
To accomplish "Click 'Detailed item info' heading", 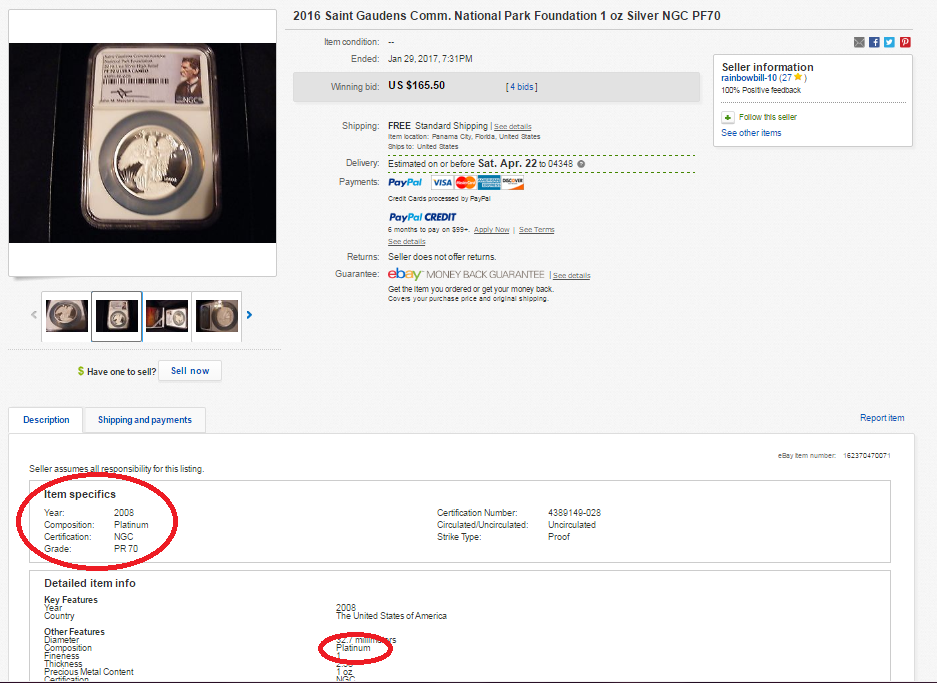I will pos(90,583).
